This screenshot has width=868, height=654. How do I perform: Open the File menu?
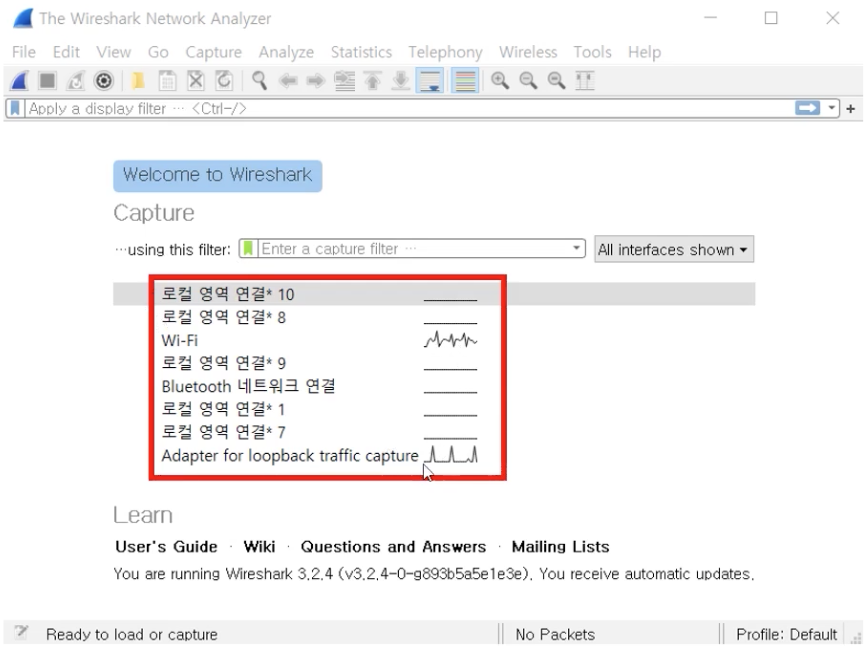(24, 52)
